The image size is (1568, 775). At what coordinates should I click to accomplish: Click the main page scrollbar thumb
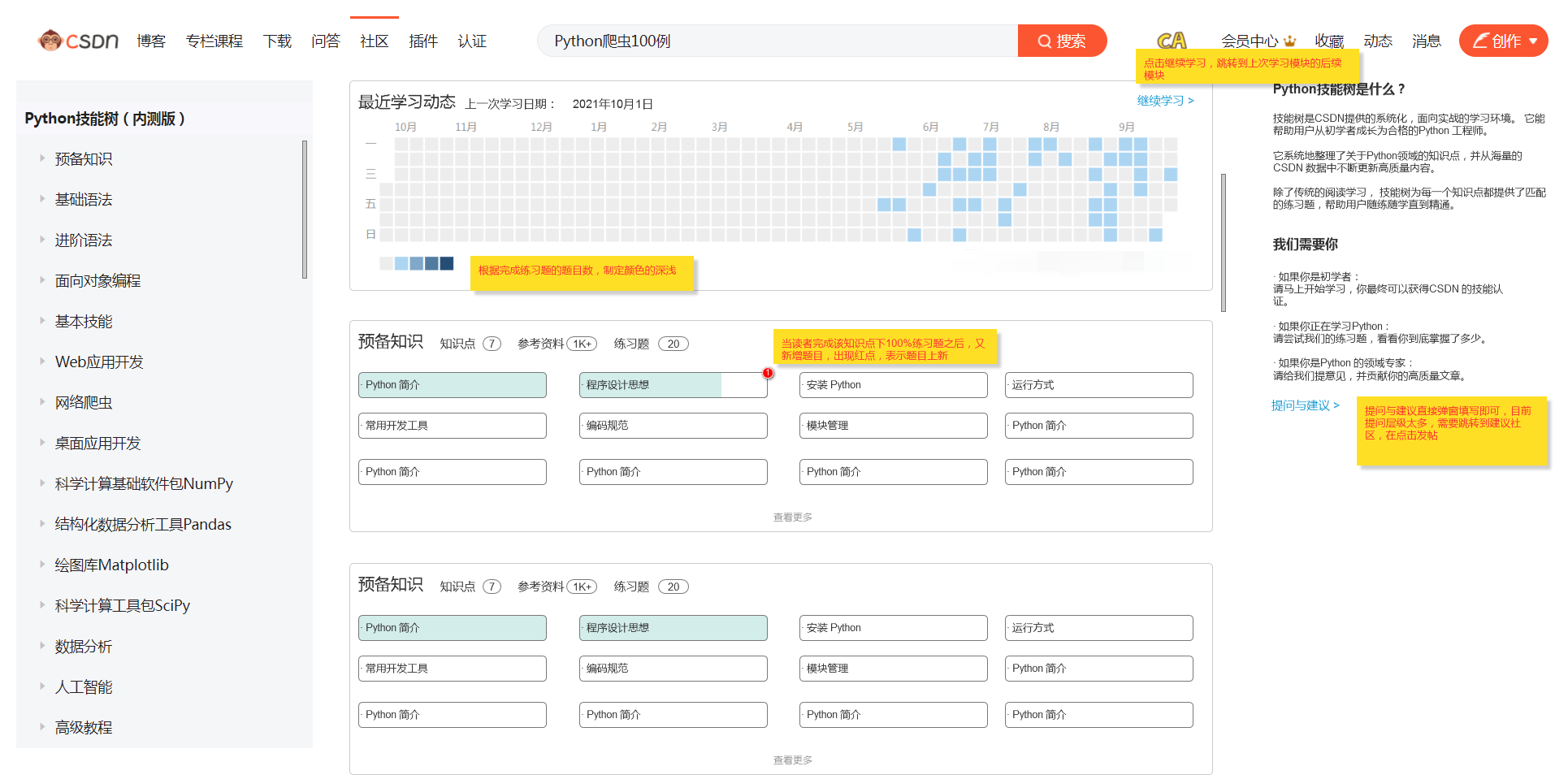pyautogui.click(x=1224, y=242)
